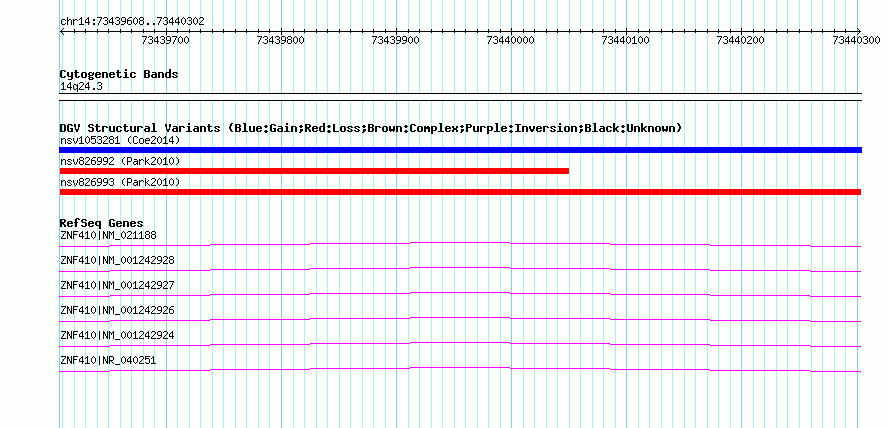Open the ZNF410|NM_021188 transcript label
This screenshot has height=428, width=890.
click(108, 236)
